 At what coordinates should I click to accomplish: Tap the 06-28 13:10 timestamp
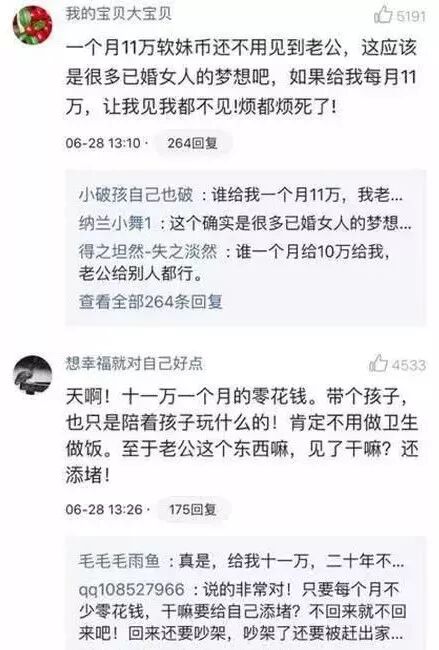coord(103,143)
